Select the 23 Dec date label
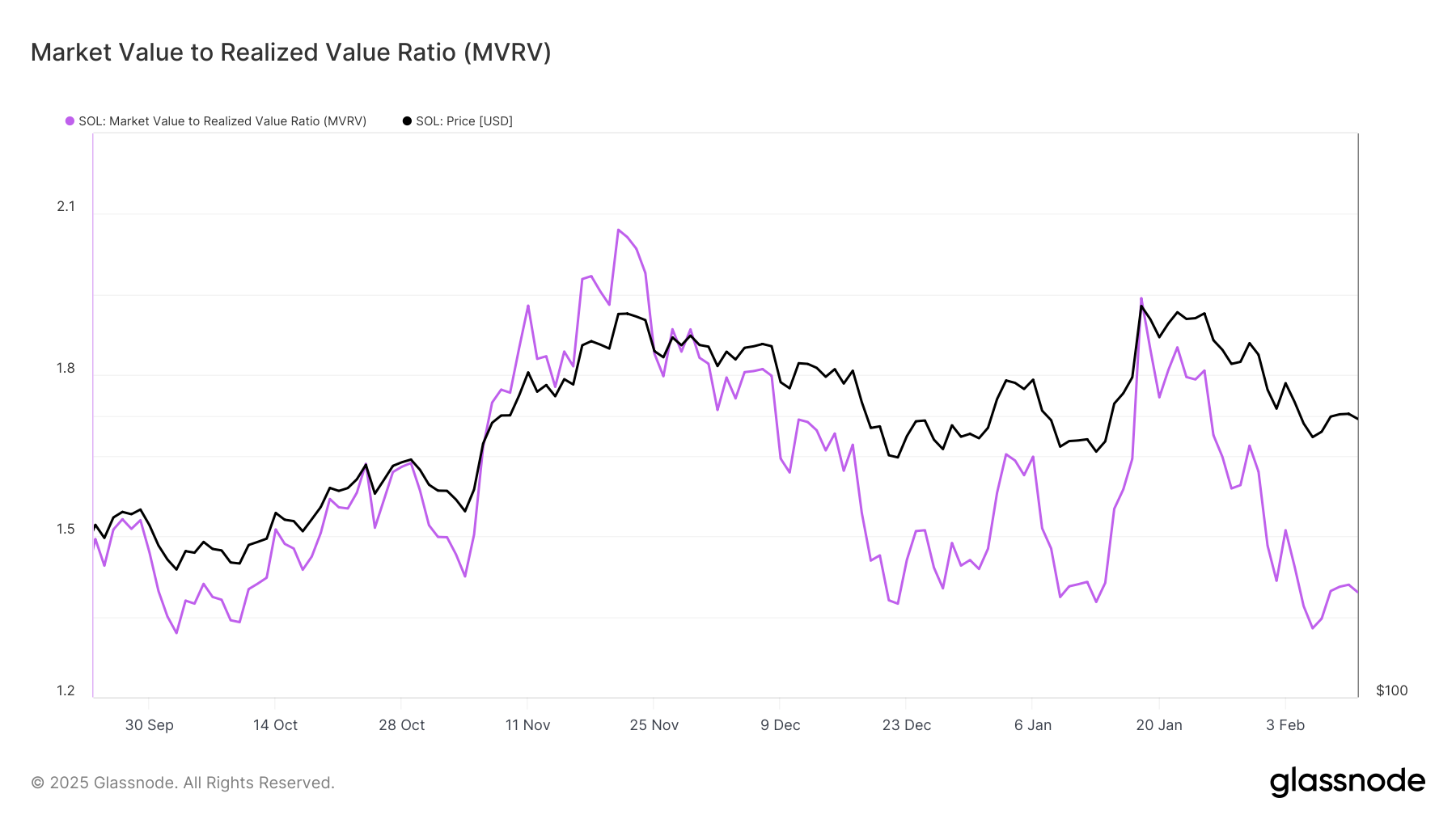1456x819 pixels. [906, 725]
